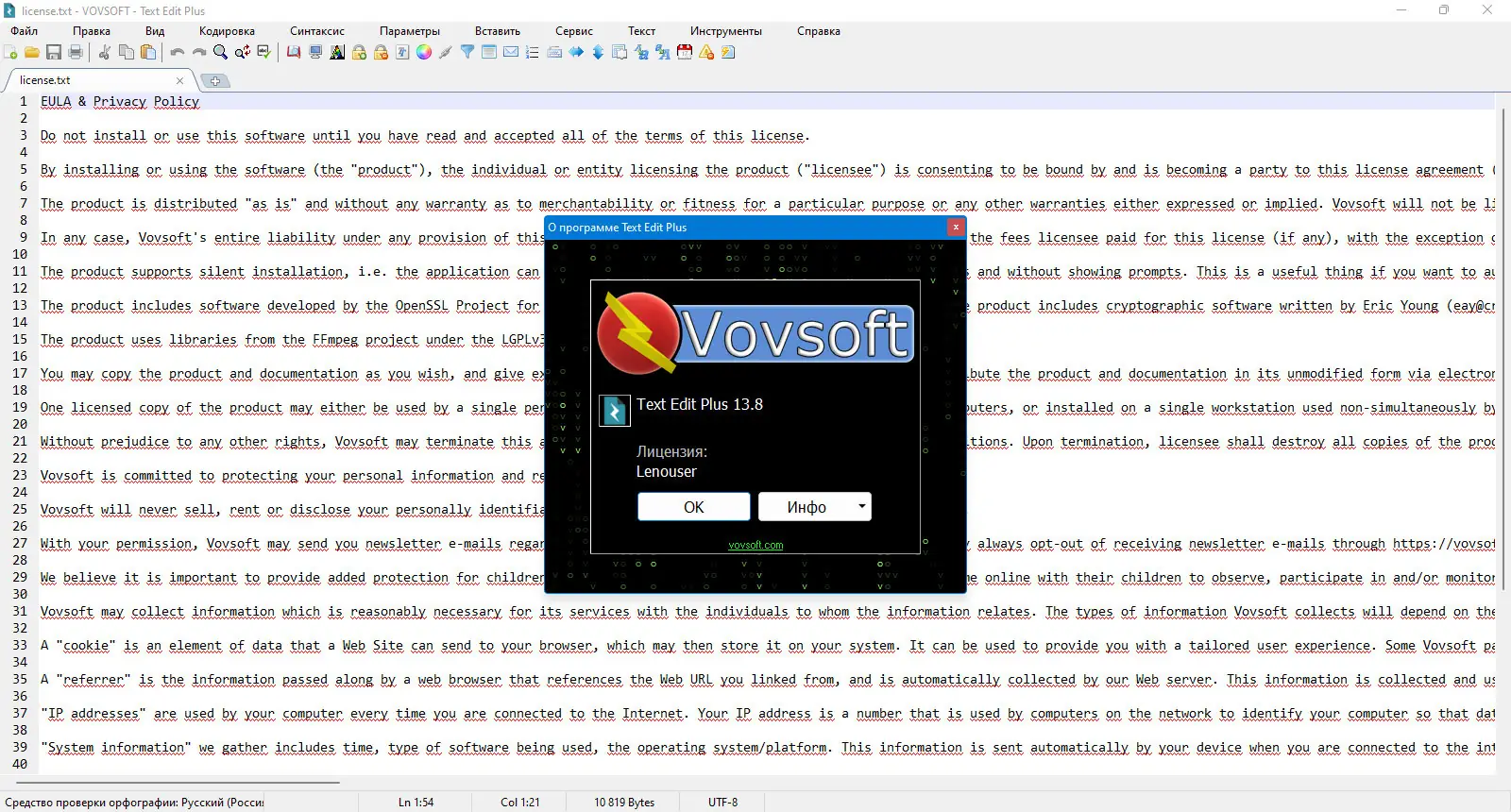Click the UTF-8 encoding in status bar
This screenshot has width=1511, height=812.
tap(723, 803)
